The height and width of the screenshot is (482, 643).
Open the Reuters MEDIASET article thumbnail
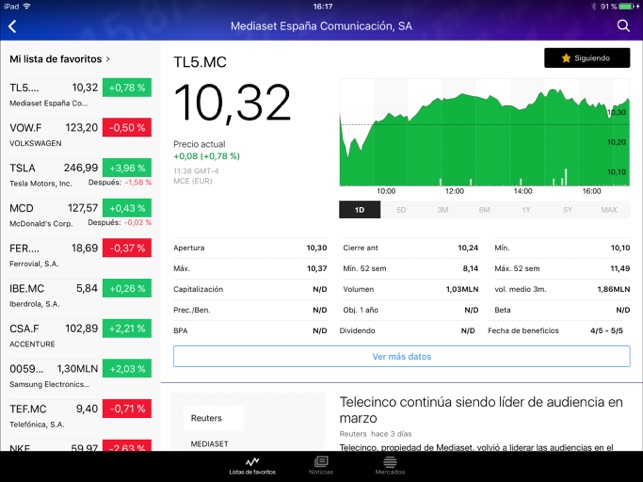click(248, 422)
